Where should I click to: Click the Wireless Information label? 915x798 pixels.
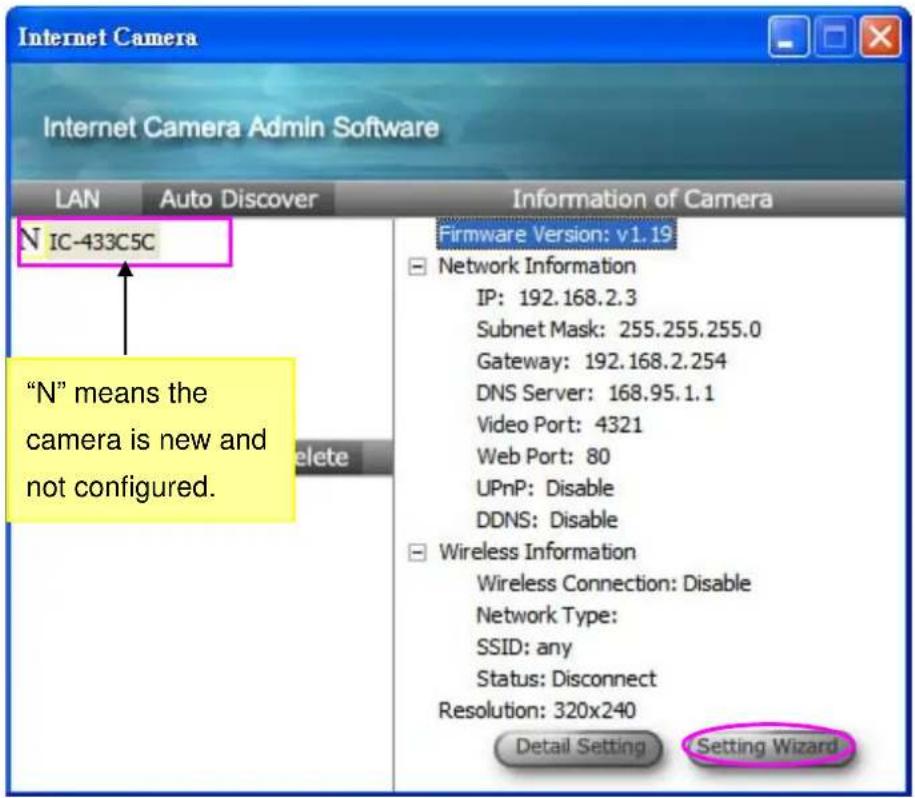pos(537,552)
